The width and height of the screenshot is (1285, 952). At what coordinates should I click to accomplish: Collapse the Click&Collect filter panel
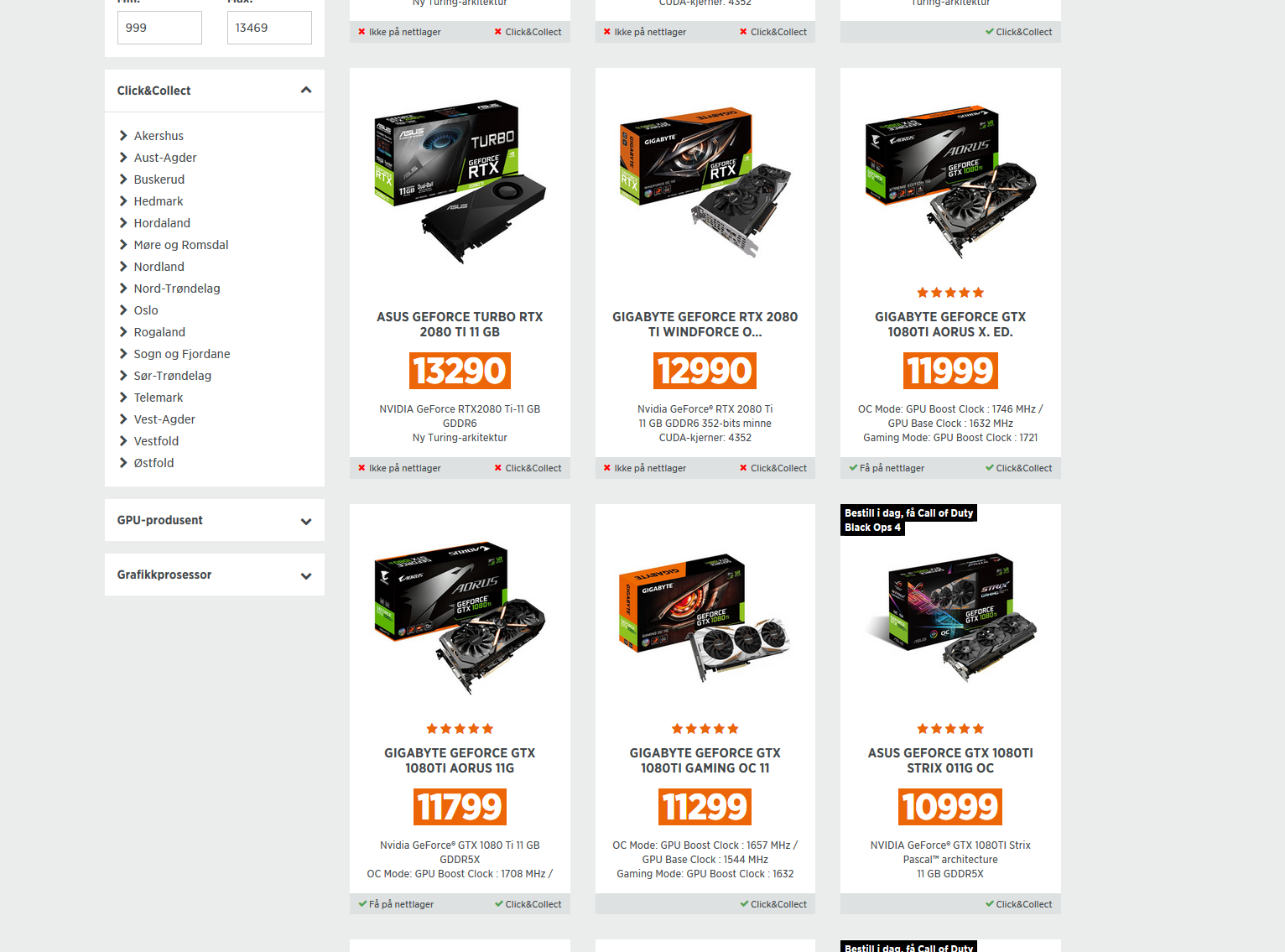click(x=306, y=91)
